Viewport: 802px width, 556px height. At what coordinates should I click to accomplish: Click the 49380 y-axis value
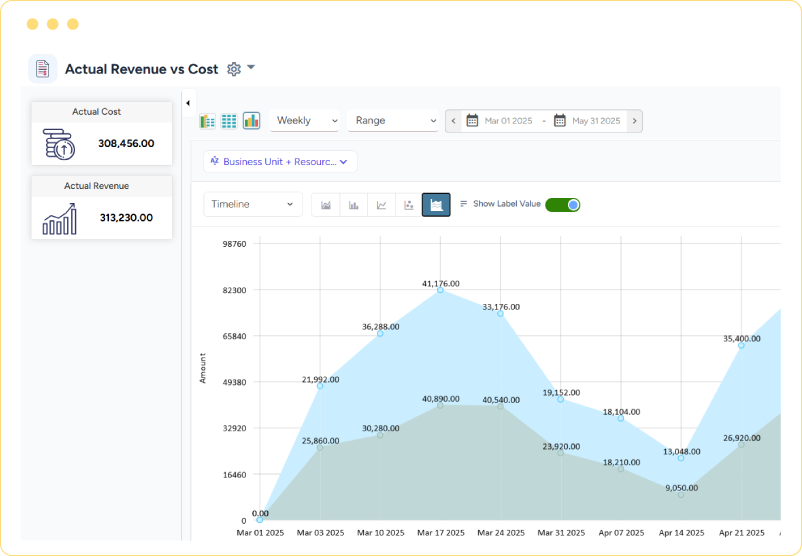[234, 382]
